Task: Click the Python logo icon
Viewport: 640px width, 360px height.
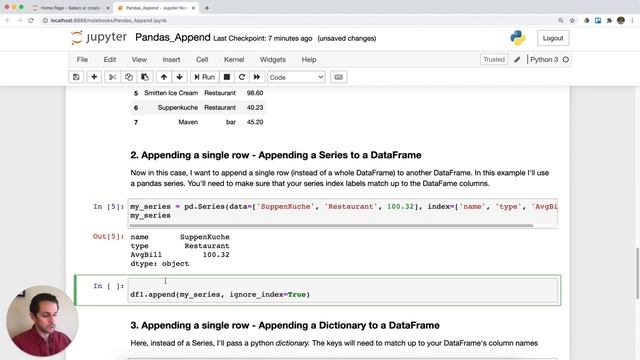Action: pos(518,38)
